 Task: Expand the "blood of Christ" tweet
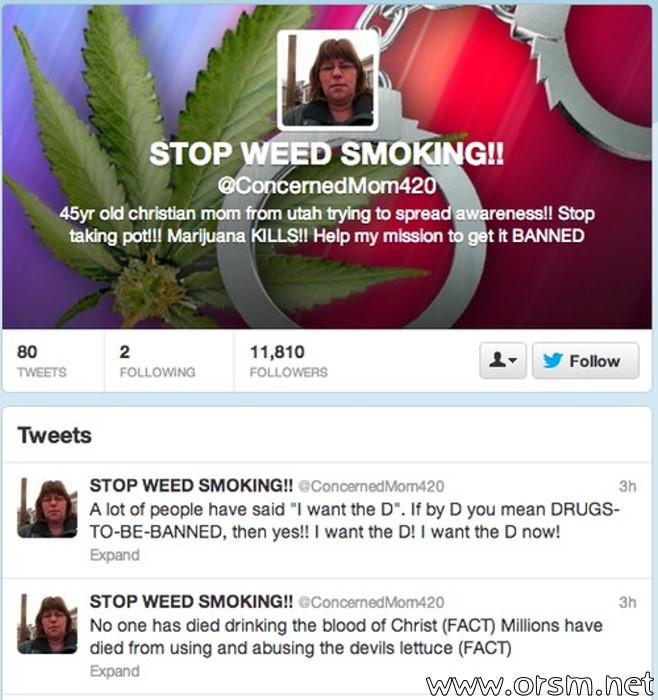pos(115,671)
